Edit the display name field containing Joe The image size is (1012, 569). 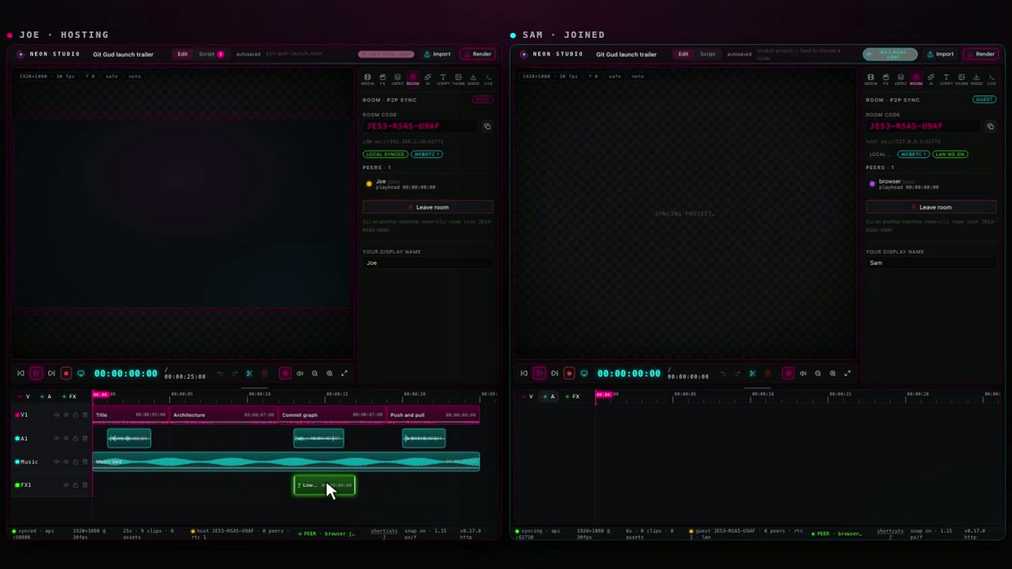point(428,263)
